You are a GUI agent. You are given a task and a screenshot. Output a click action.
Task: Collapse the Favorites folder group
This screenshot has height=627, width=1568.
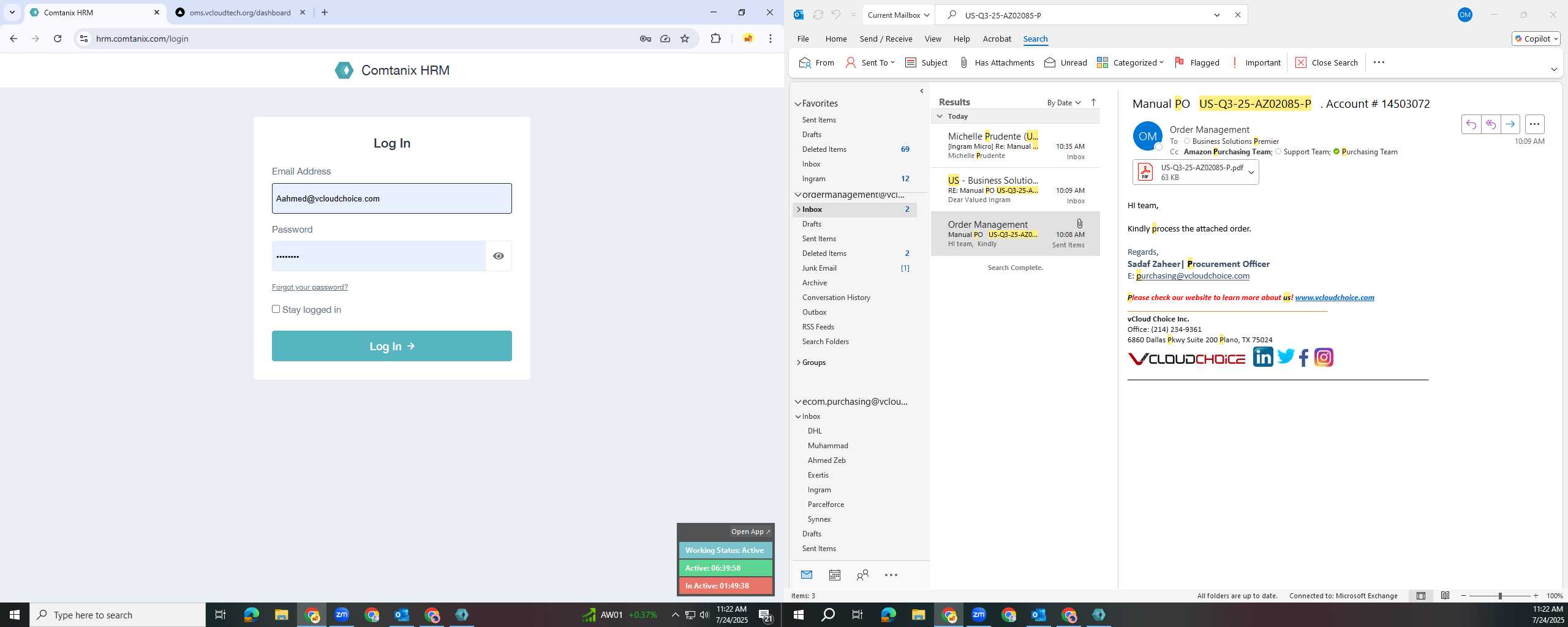(x=798, y=104)
